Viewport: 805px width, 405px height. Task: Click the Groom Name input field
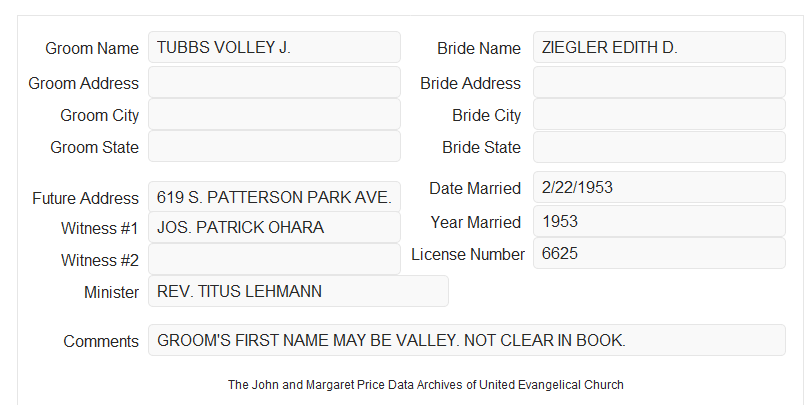(x=274, y=47)
